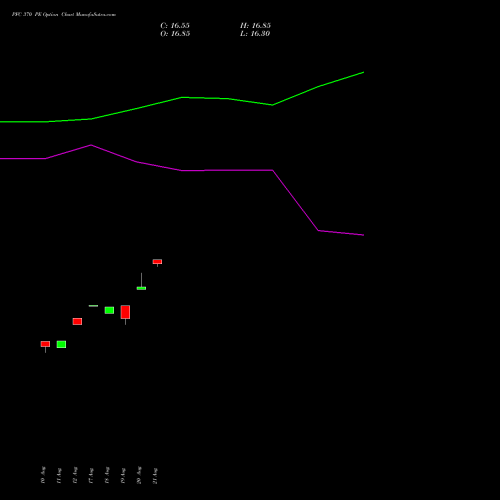Select the red candlestick for 12 Aug
The width and height of the screenshot is (500, 500).
click(77, 321)
